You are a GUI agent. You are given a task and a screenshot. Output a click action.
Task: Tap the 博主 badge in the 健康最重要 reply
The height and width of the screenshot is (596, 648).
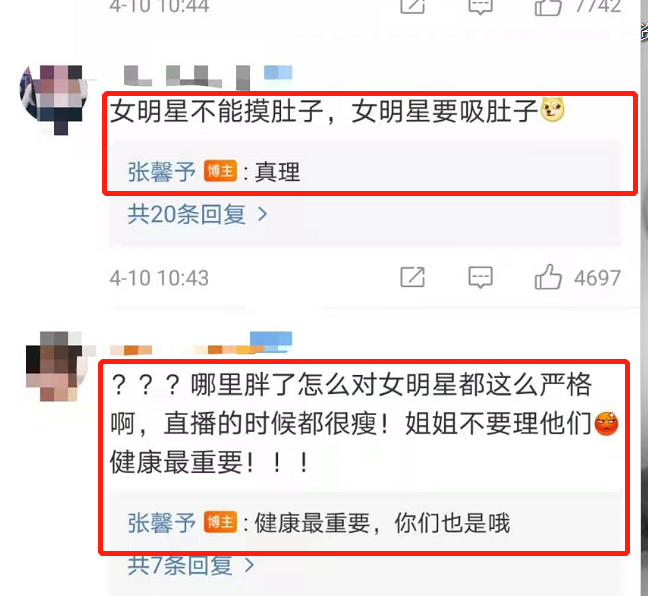(x=220, y=522)
